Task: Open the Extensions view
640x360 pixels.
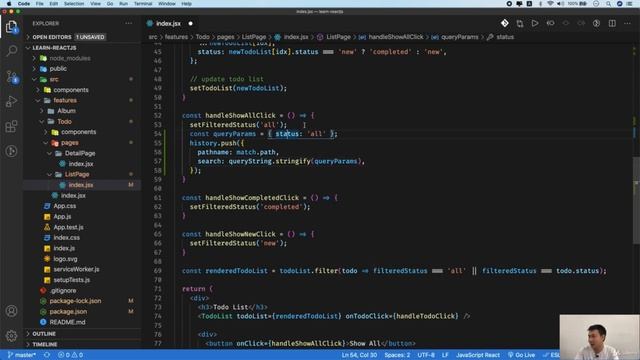Action: coord(11,126)
